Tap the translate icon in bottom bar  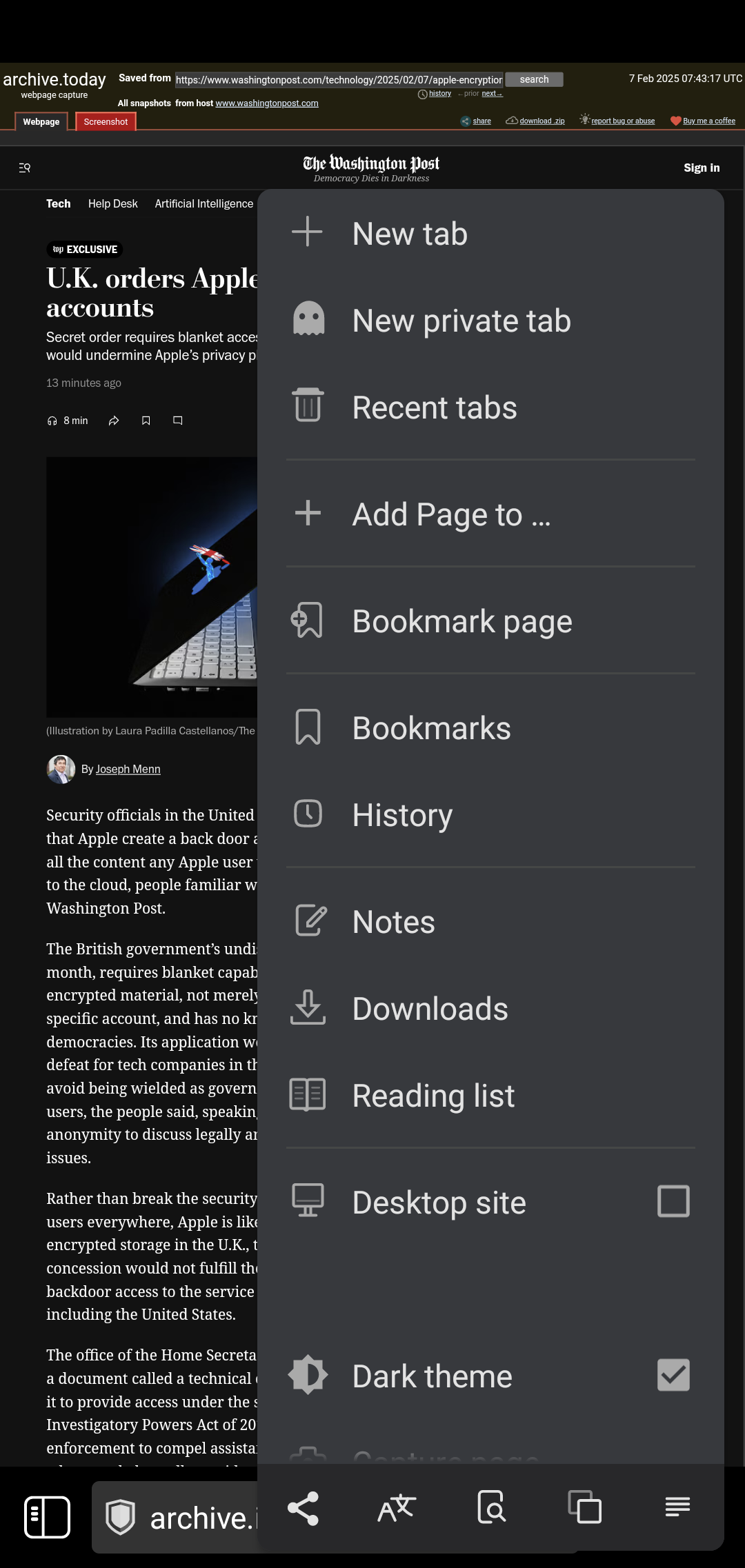tap(397, 1508)
